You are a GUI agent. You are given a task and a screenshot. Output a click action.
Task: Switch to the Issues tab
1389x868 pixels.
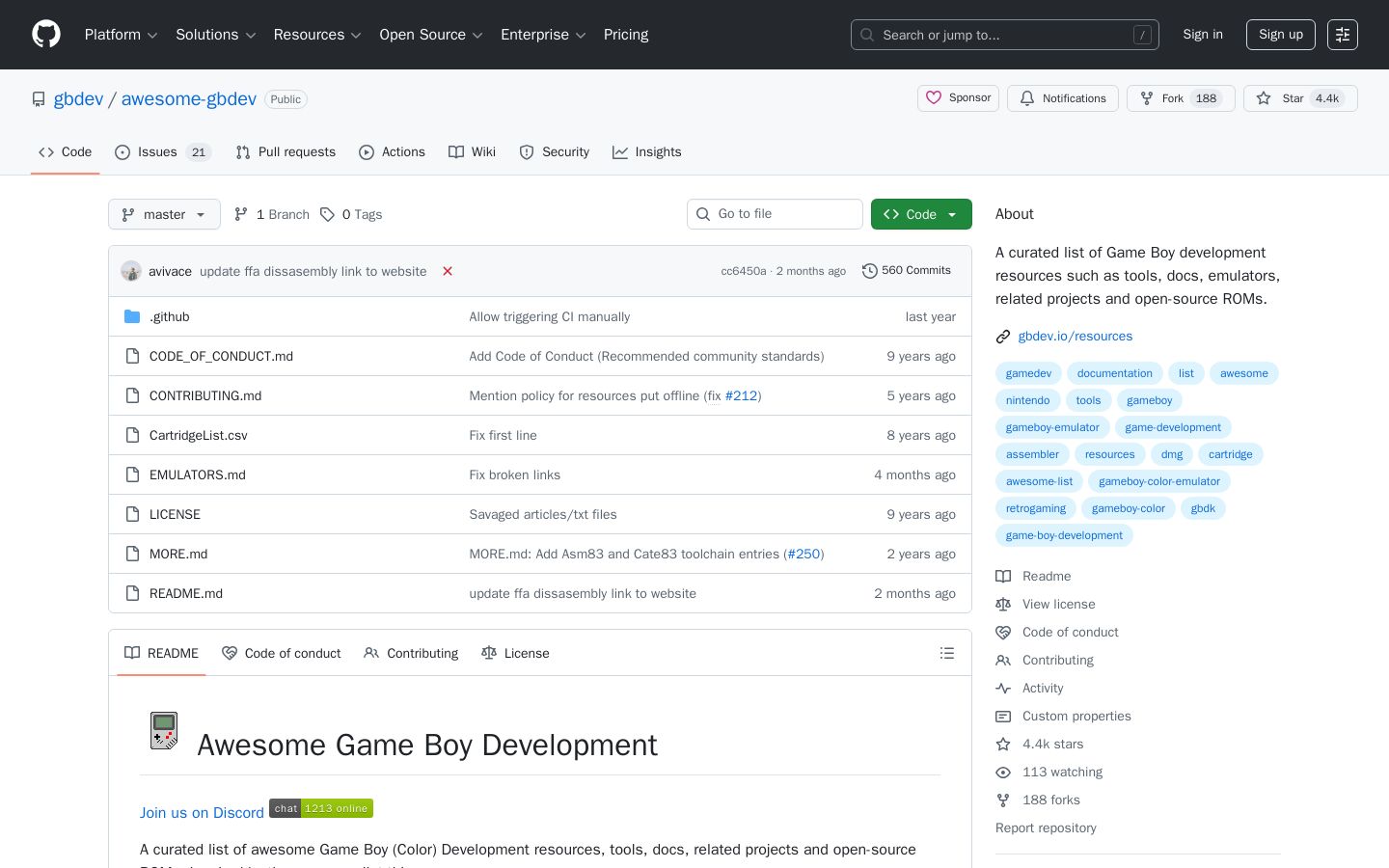(x=162, y=152)
